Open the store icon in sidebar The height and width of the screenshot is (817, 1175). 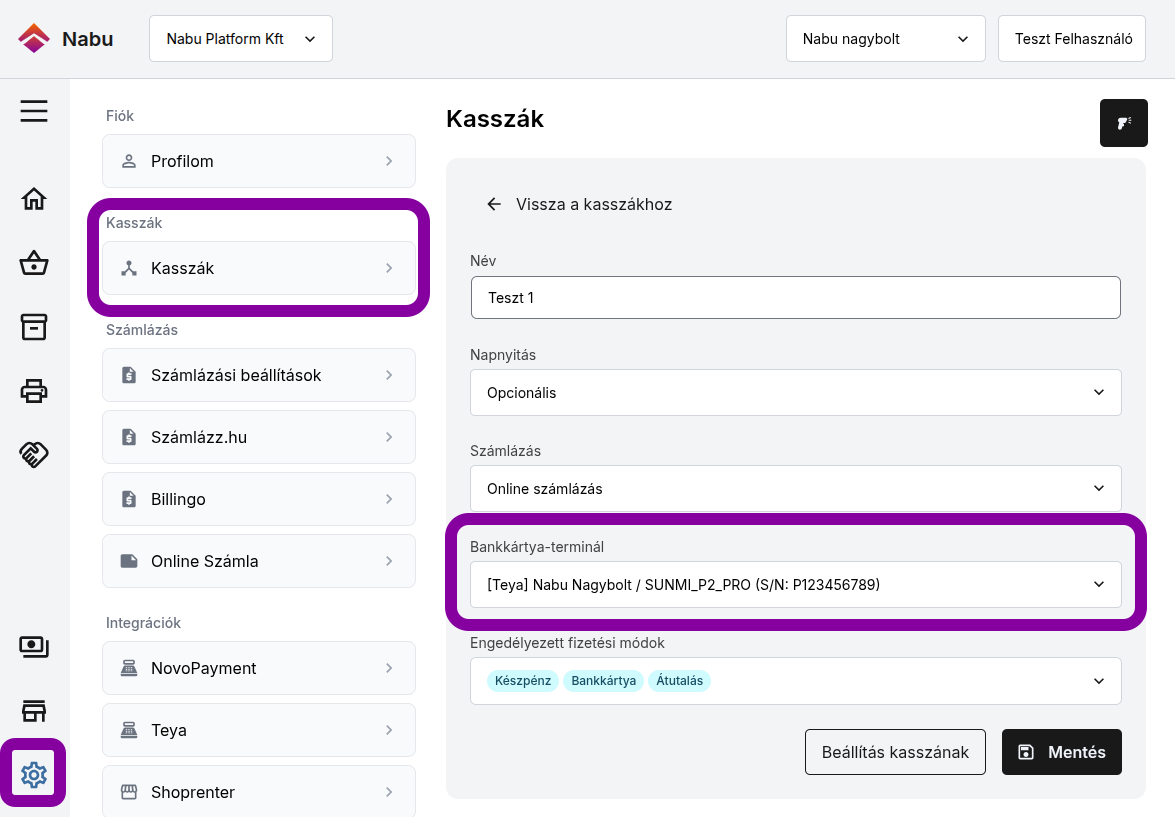pyautogui.click(x=34, y=711)
